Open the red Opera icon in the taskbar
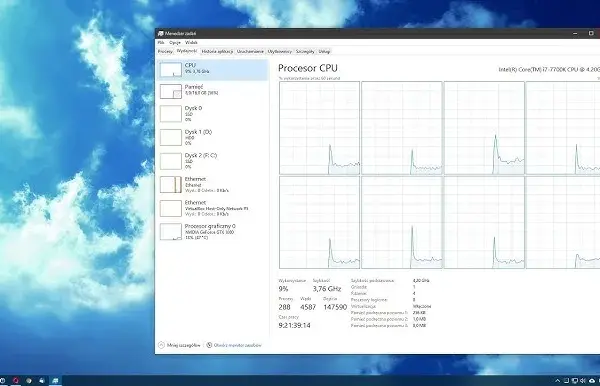Screen dimensions: 600x386 pyautogui.click(x=16, y=381)
